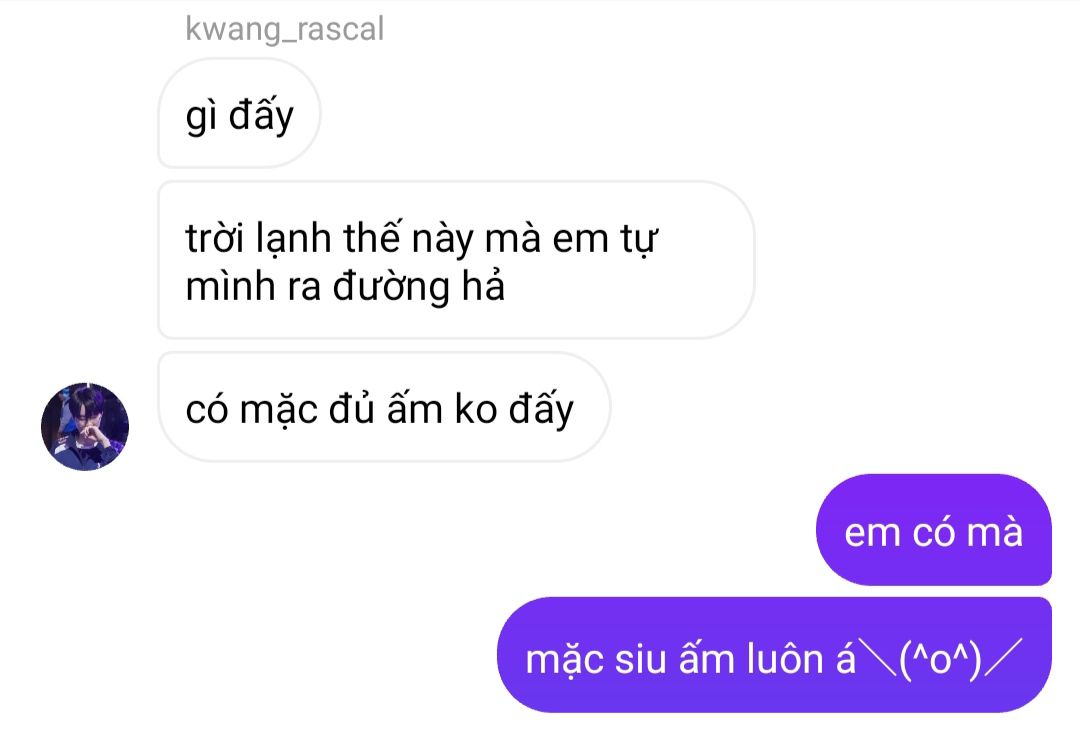Click the word 'hả' ending second message
Viewport: 1080px width, 731px height.
tap(484, 285)
